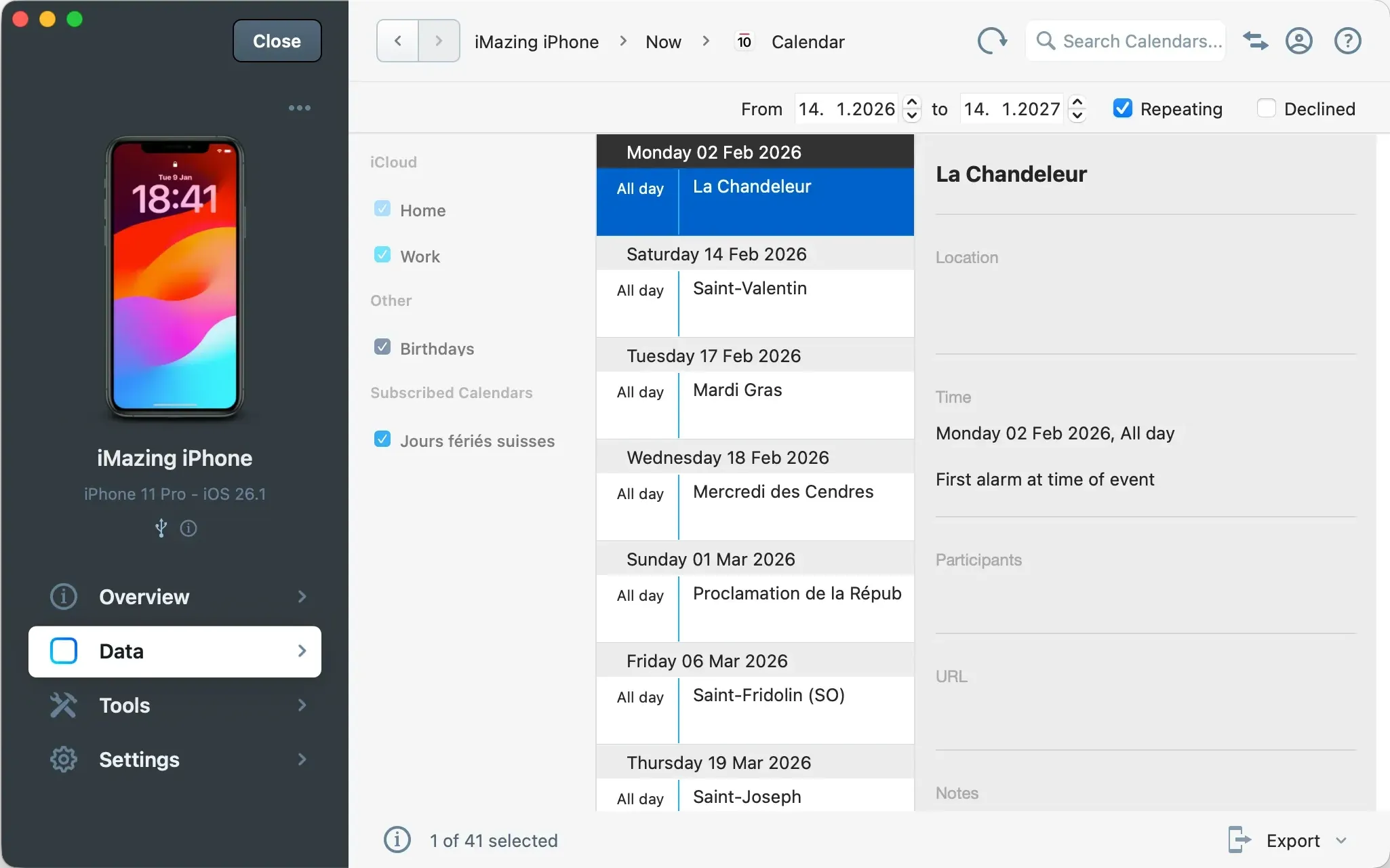This screenshot has height=868, width=1390.
Task: Click the USB connection icon under the device name
Action: click(x=161, y=528)
